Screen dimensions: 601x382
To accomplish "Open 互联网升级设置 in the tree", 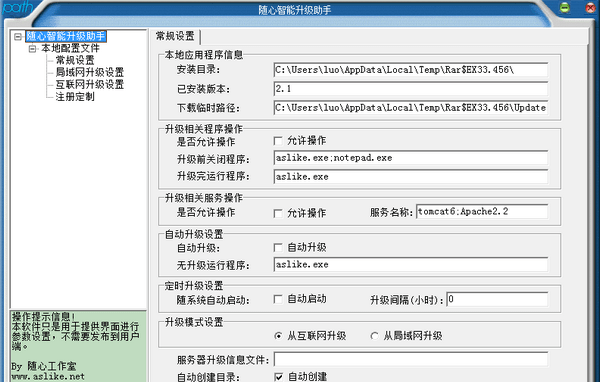I will [x=90, y=84].
